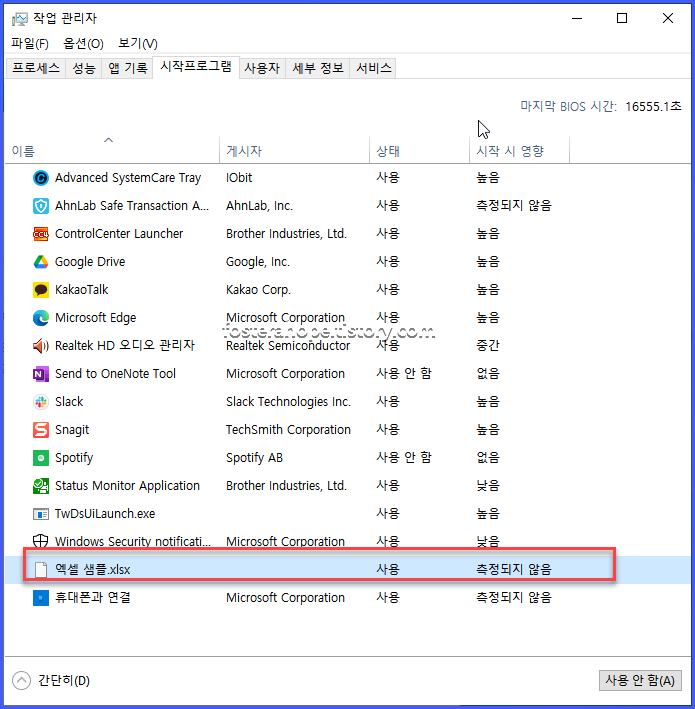Select the Realtek HD 오디오 관리자 entry
695x709 pixels.
125,346
